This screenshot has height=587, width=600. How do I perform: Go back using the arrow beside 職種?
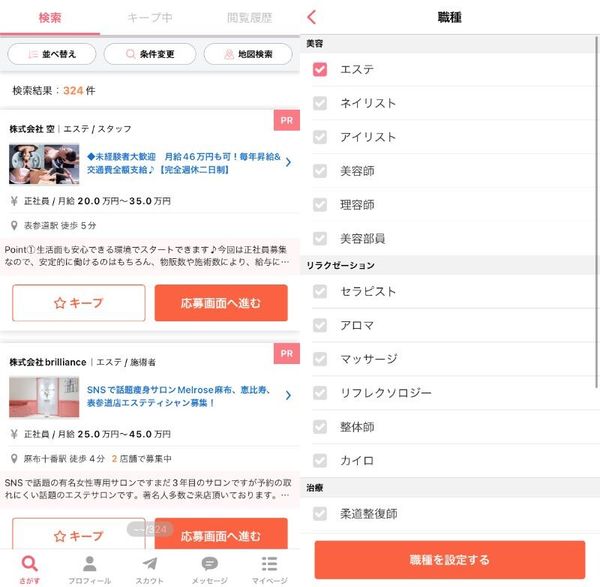coord(312,17)
